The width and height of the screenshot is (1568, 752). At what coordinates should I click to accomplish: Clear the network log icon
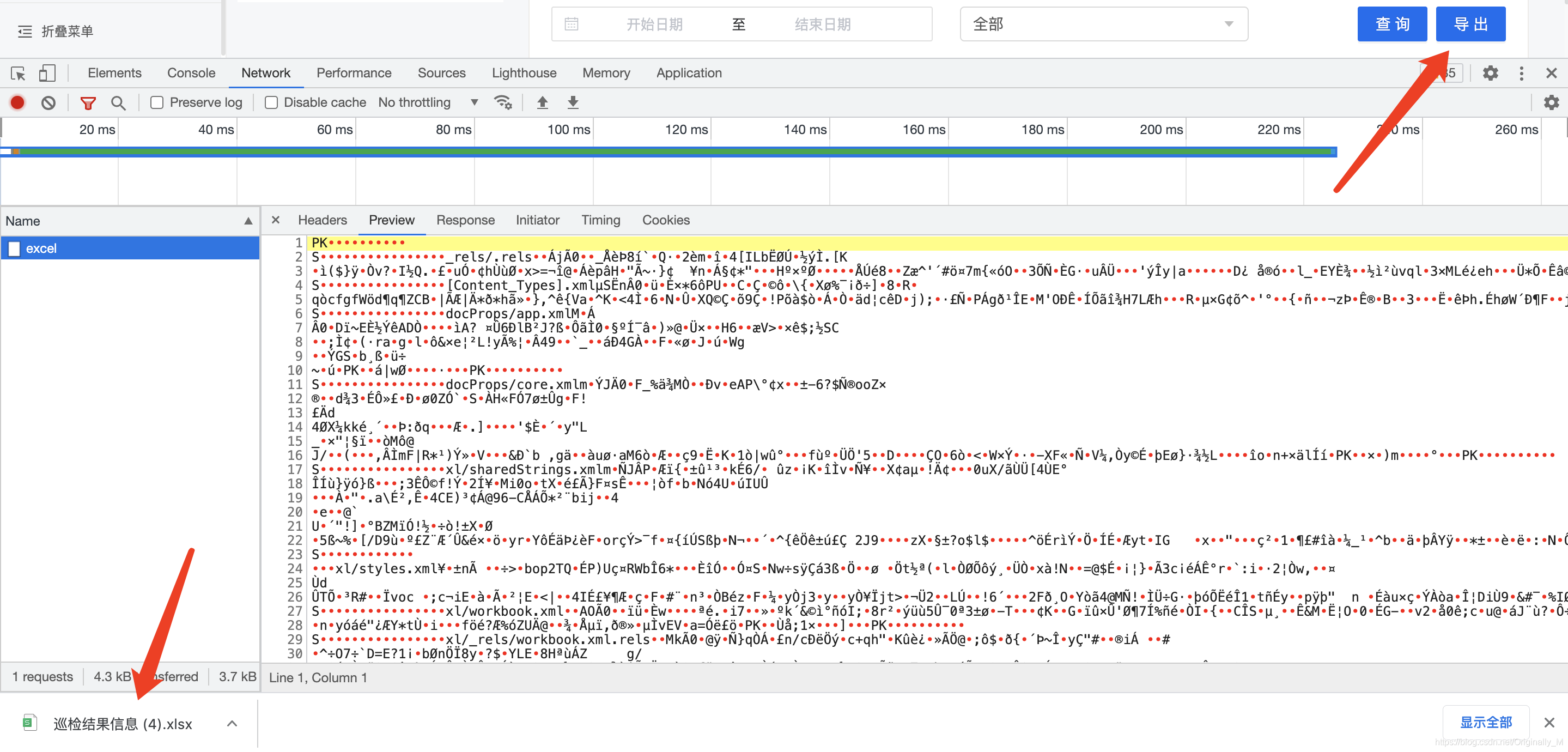click(x=48, y=103)
